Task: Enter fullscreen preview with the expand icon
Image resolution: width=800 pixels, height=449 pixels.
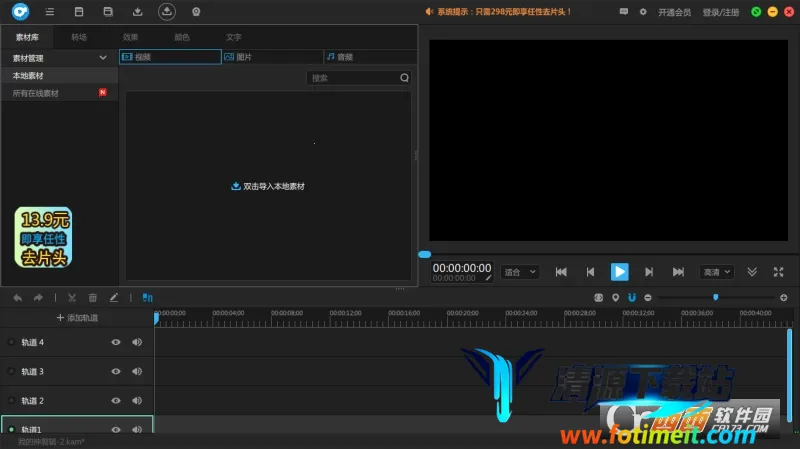Action: [778, 272]
